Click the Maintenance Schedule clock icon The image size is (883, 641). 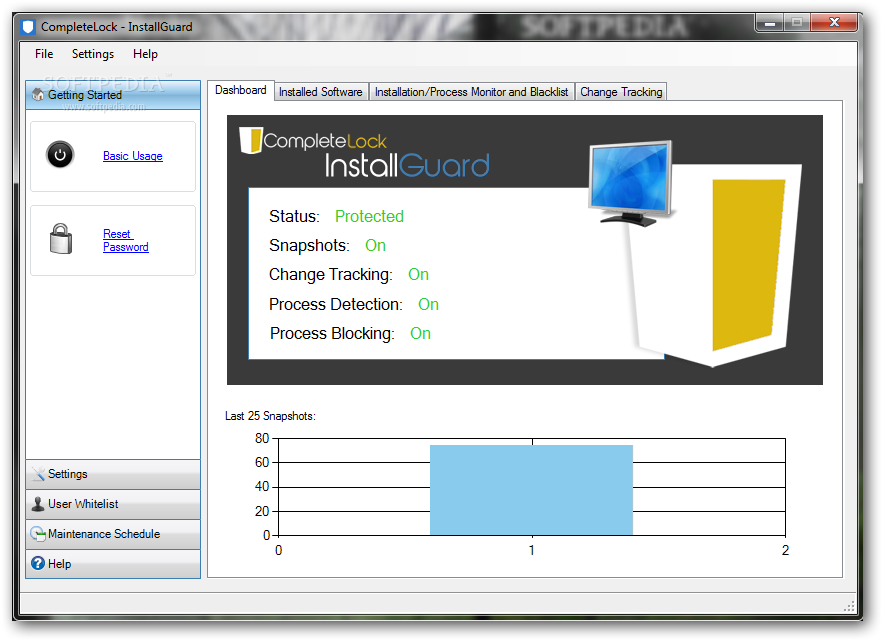(38, 534)
